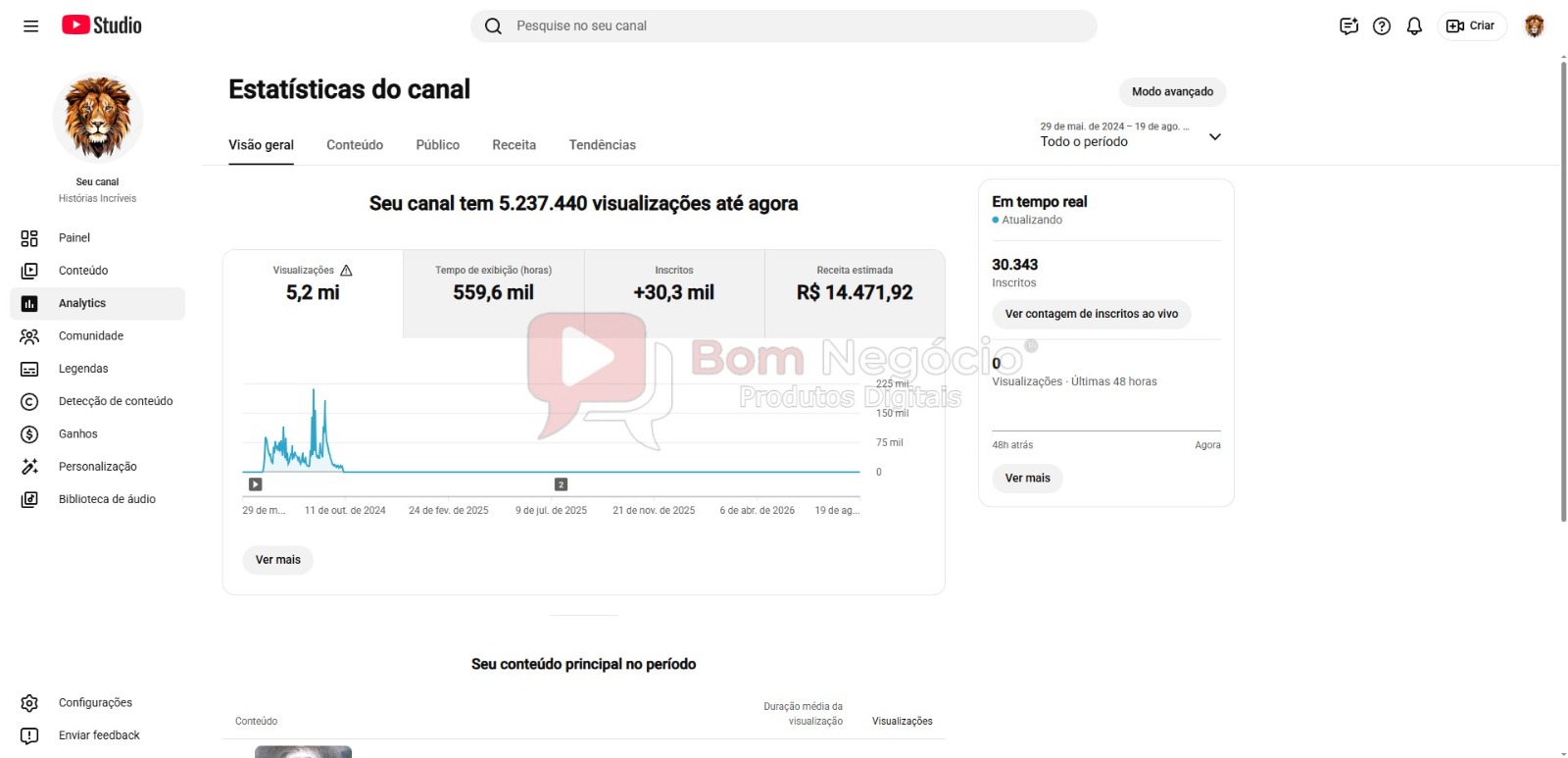
Task: Click the 30.343 subscriber count
Action: click(1014, 265)
